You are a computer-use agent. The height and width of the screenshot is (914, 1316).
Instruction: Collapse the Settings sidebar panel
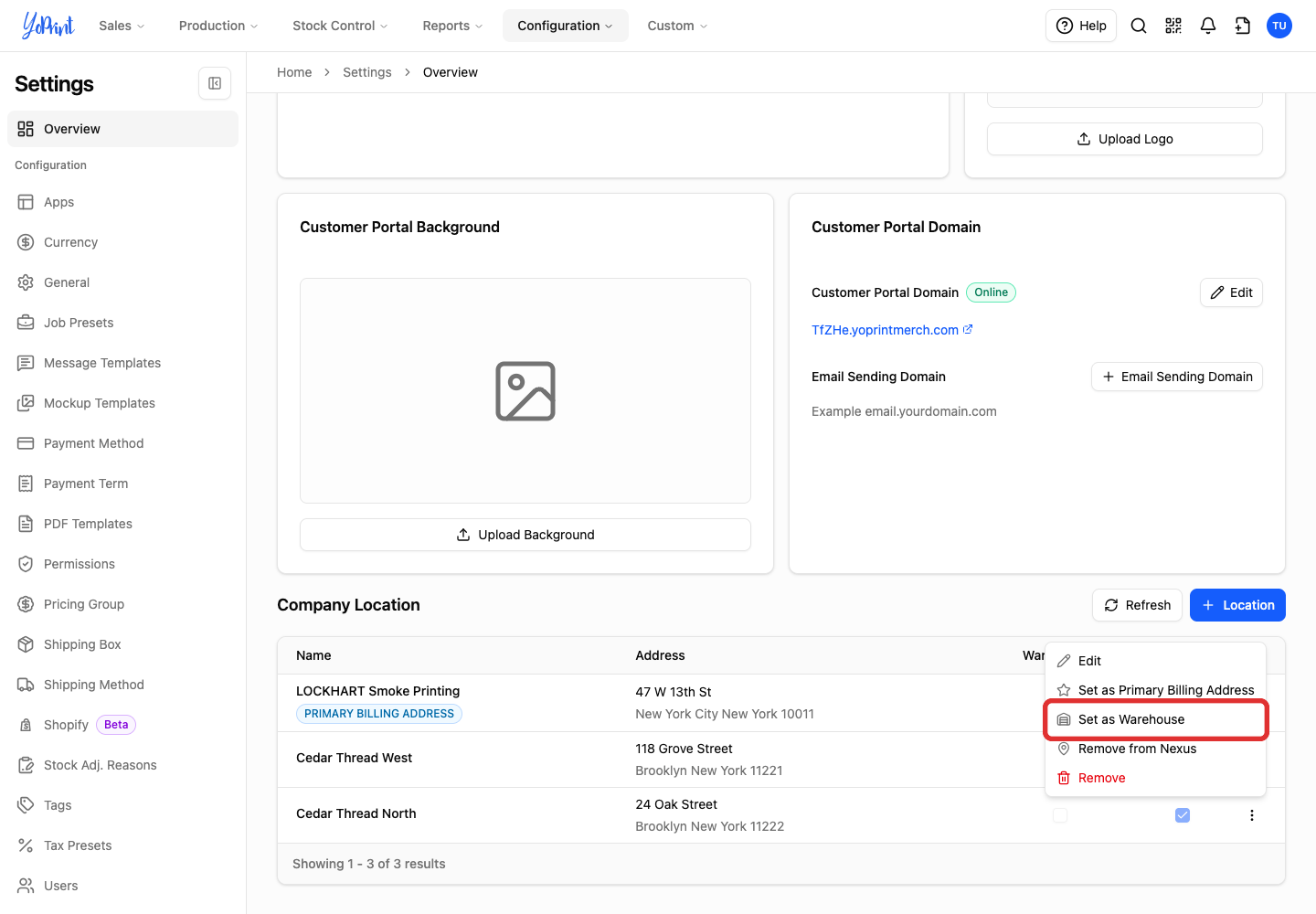[215, 83]
